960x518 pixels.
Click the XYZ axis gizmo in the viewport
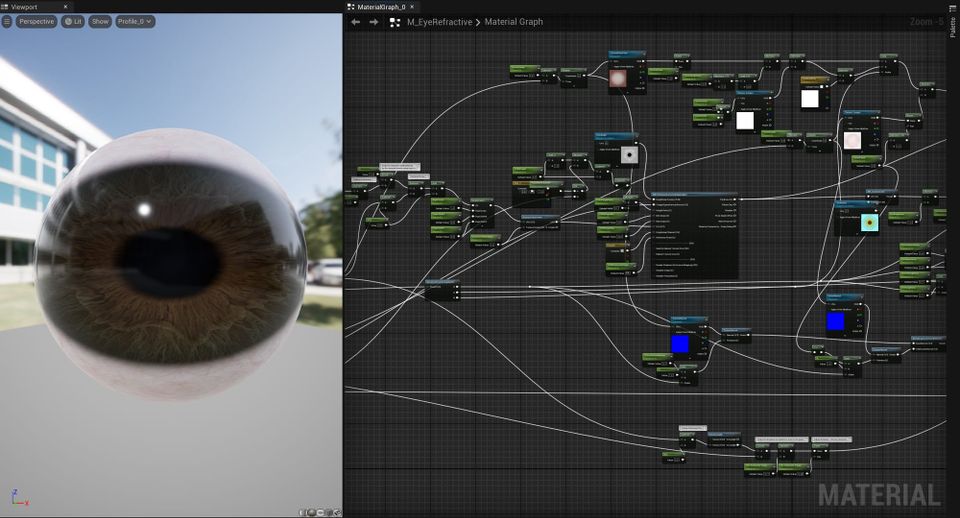pos(18,497)
